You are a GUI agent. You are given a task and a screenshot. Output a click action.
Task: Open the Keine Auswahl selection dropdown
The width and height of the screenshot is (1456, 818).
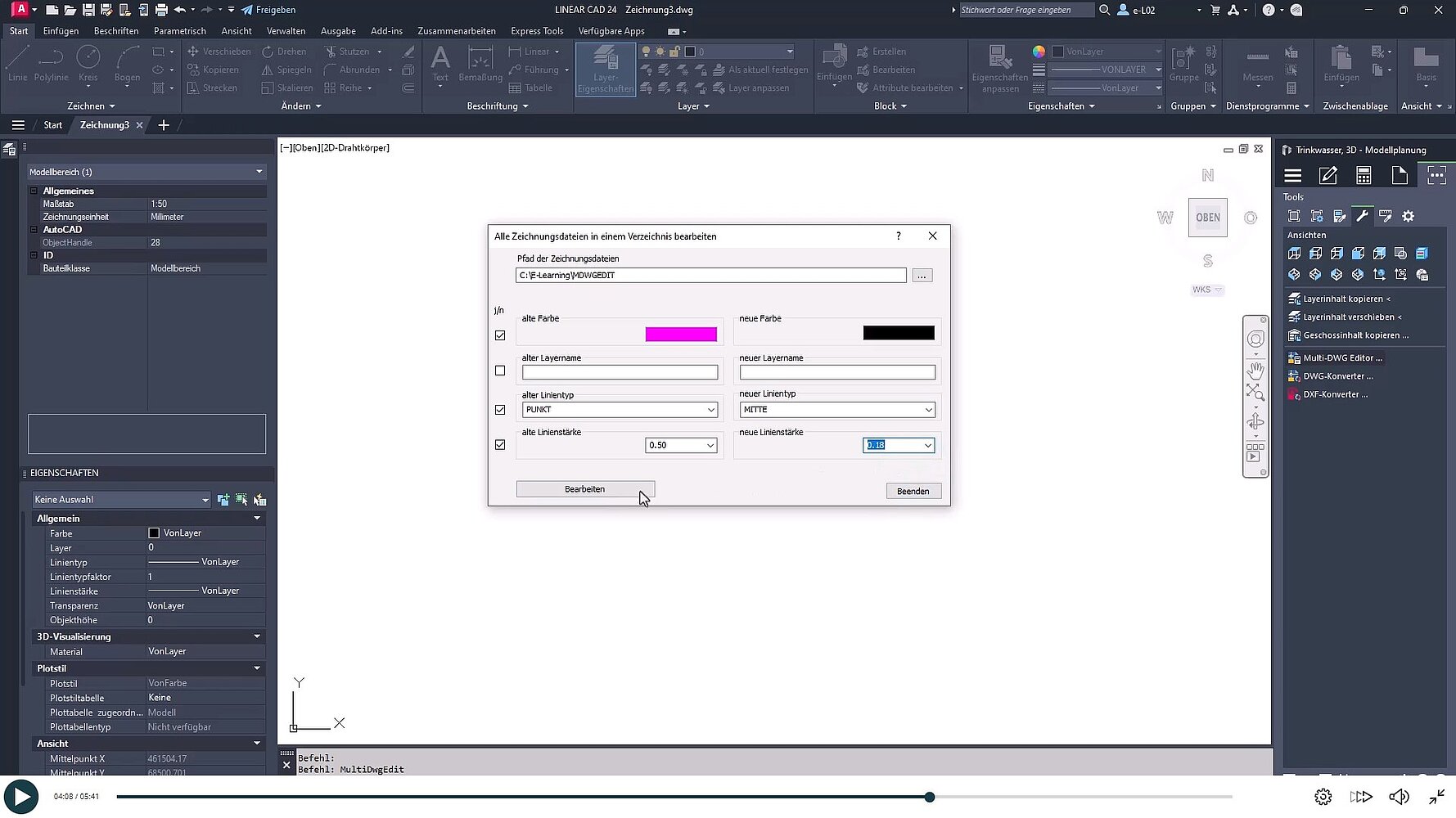(x=121, y=500)
